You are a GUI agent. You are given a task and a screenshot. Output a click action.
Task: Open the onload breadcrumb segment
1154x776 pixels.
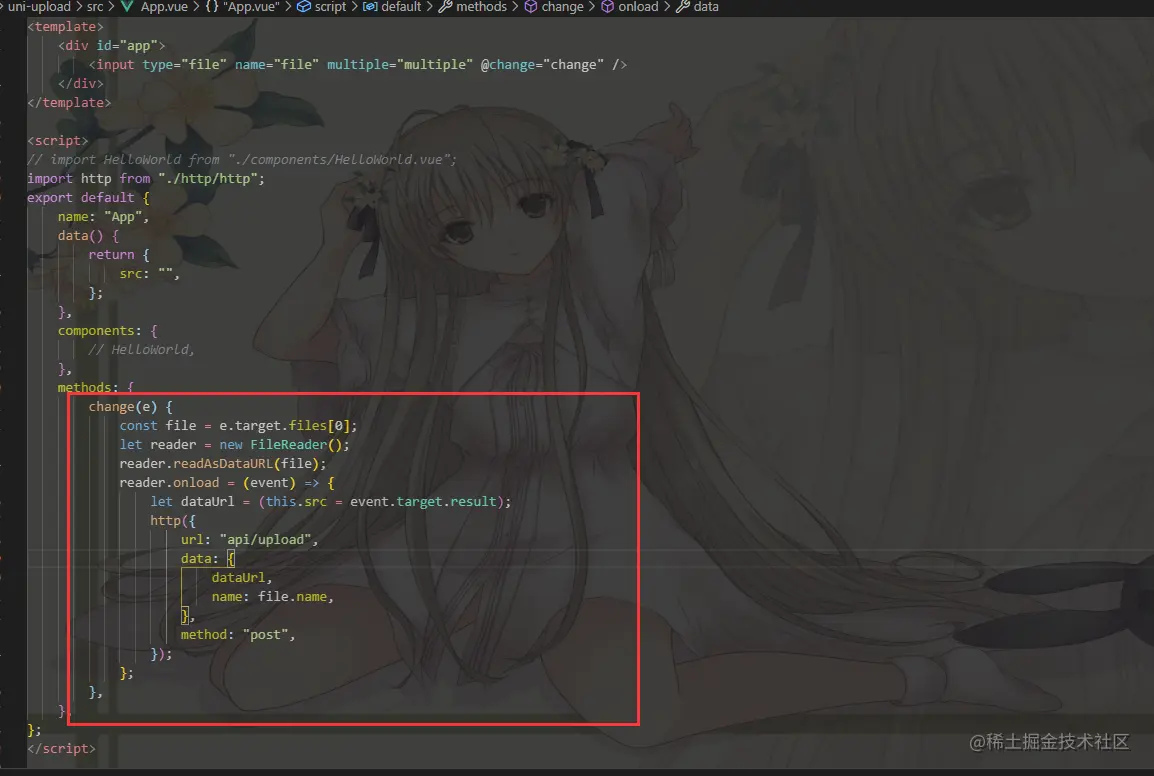pyautogui.click(x=638, y=7)
